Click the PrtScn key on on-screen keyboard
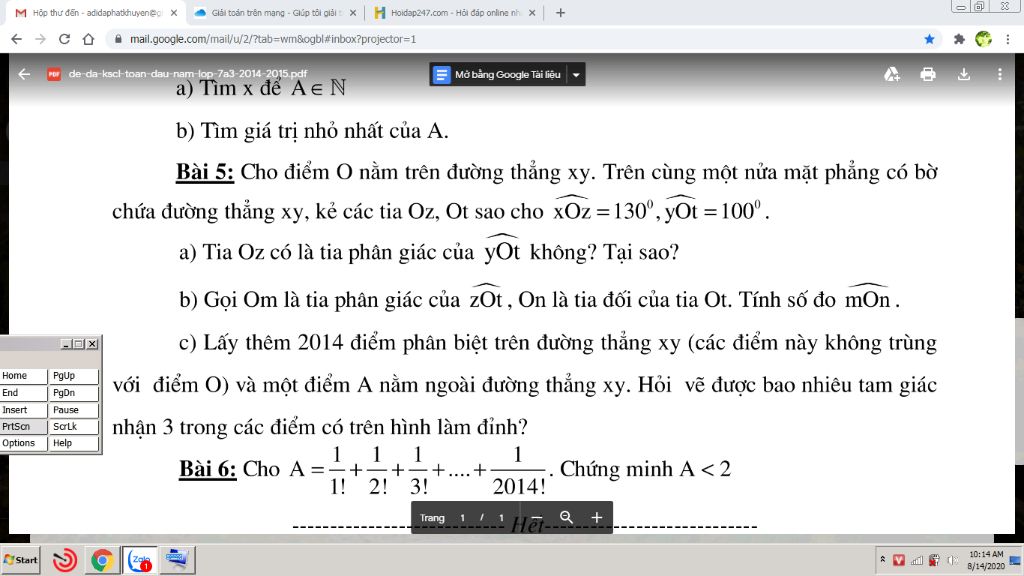Screen dimensions: 1024x576 (24, 426)
